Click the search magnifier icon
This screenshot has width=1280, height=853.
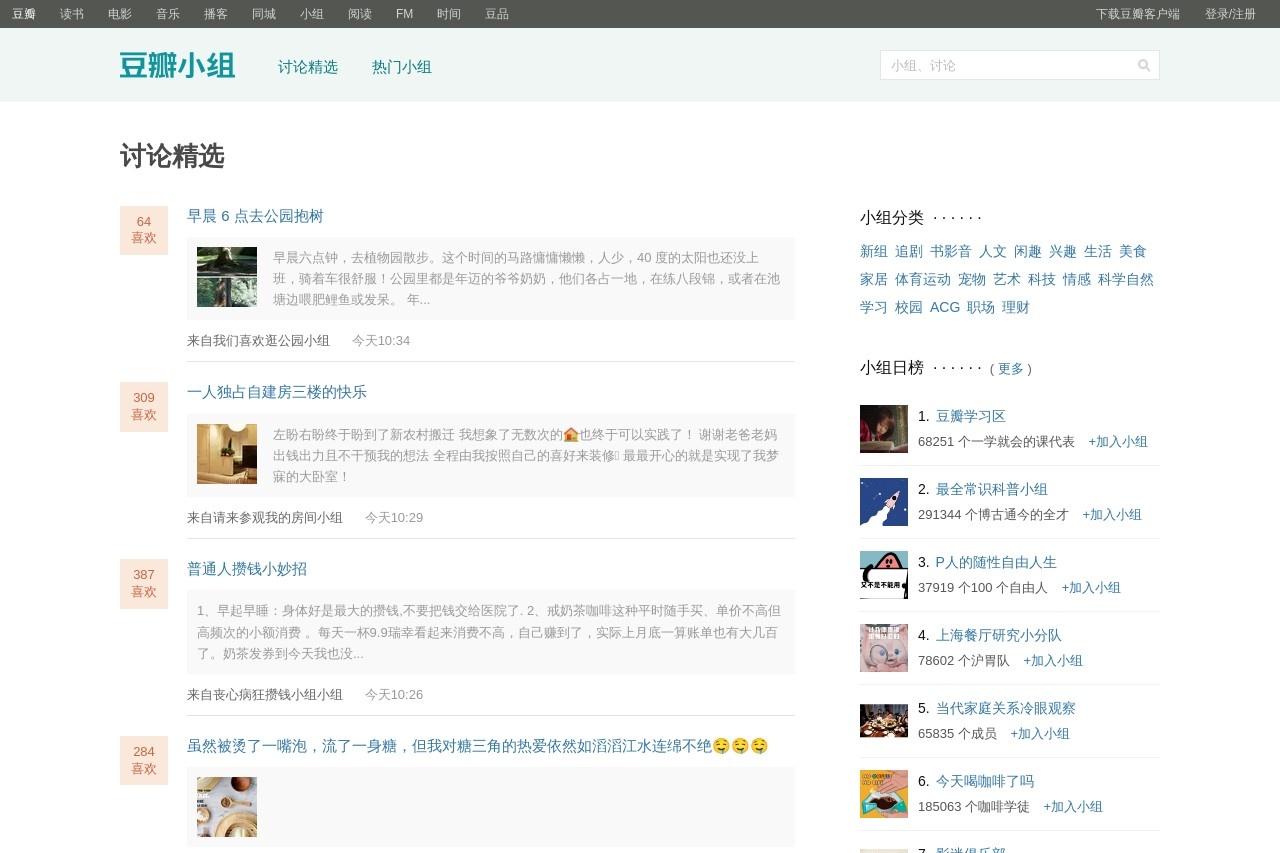(x=1144, y=66)
